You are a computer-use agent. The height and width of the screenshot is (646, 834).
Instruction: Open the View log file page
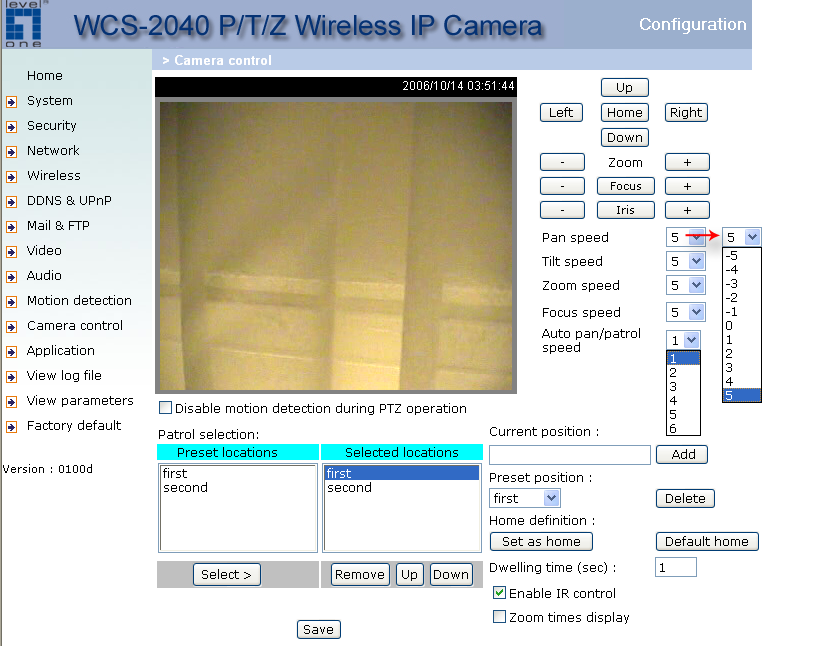click(64, 375)
